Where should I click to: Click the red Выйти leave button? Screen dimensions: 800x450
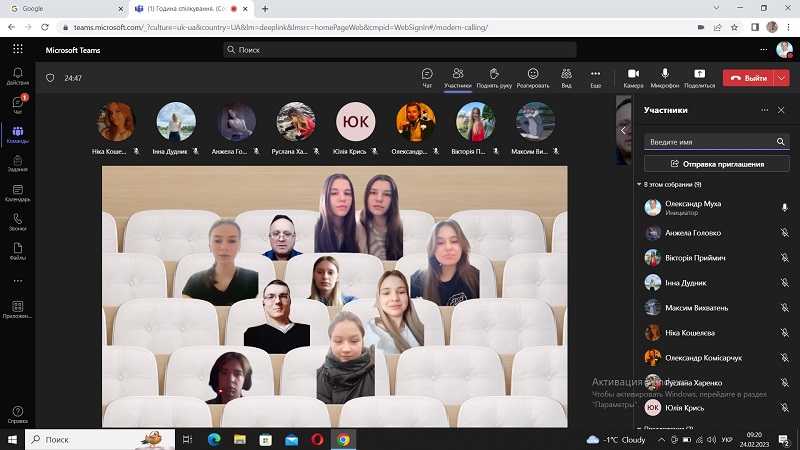(749, 77)
